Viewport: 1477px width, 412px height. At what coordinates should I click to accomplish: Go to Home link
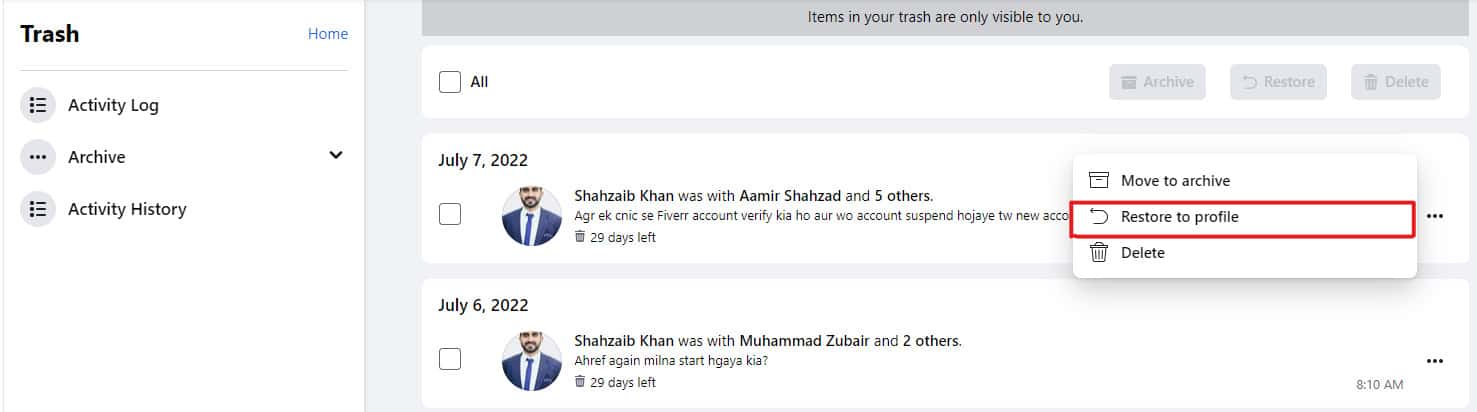pyautogui.click(x=328, y=34)
